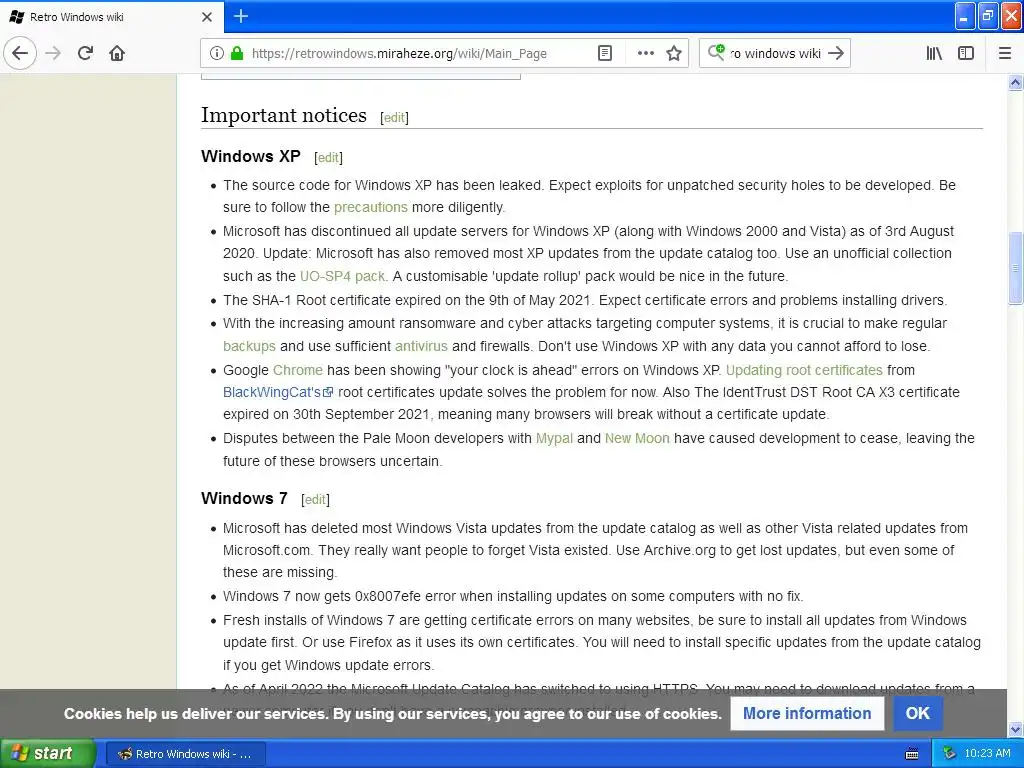Image resolution: width=1024 pixels, height=768 pixels.
Task: Go back with the browser back arrow
Action: click(20, 53)
